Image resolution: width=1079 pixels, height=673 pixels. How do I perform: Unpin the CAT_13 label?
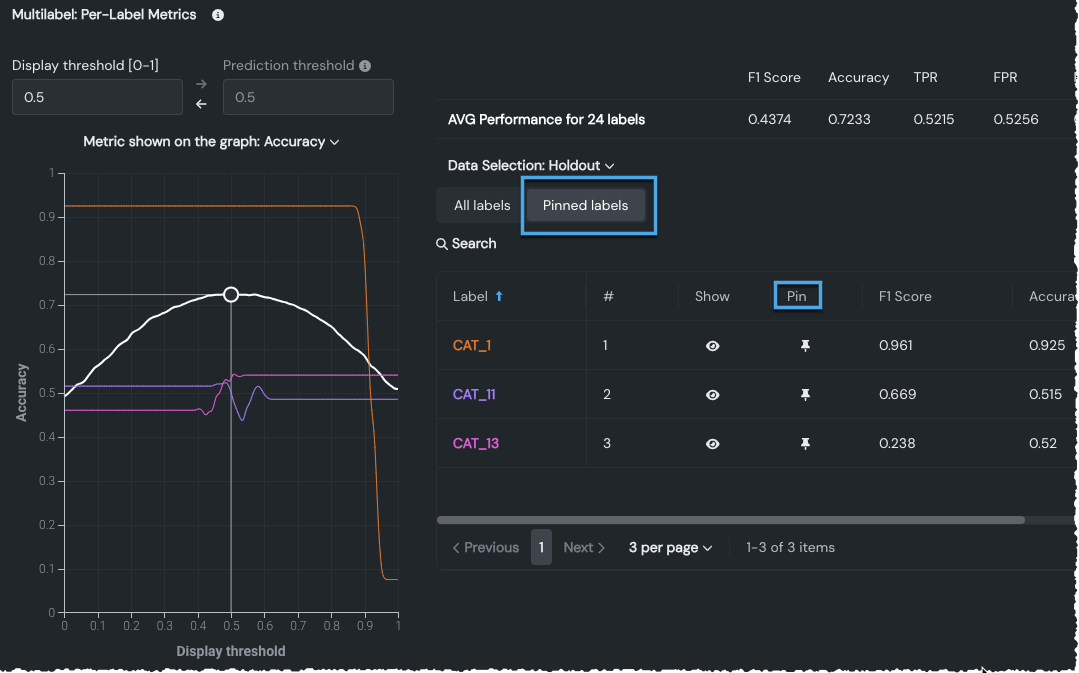coord(804,444)
